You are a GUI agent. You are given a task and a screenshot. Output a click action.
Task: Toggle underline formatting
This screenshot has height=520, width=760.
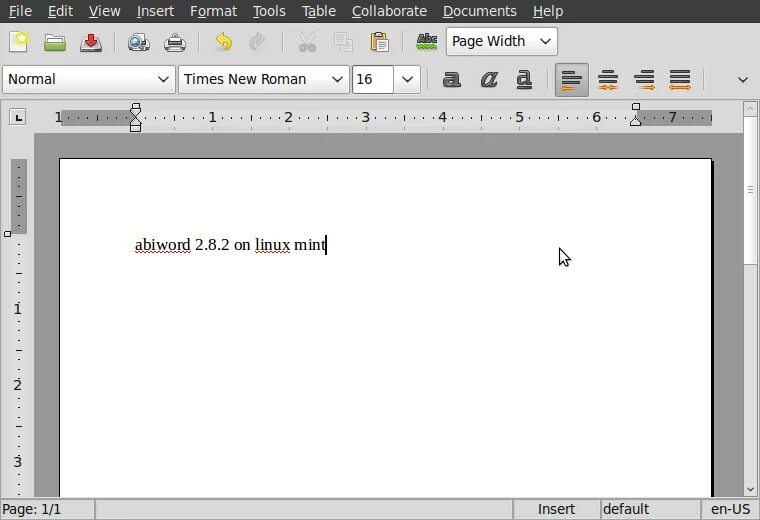[x=524, y=80]
